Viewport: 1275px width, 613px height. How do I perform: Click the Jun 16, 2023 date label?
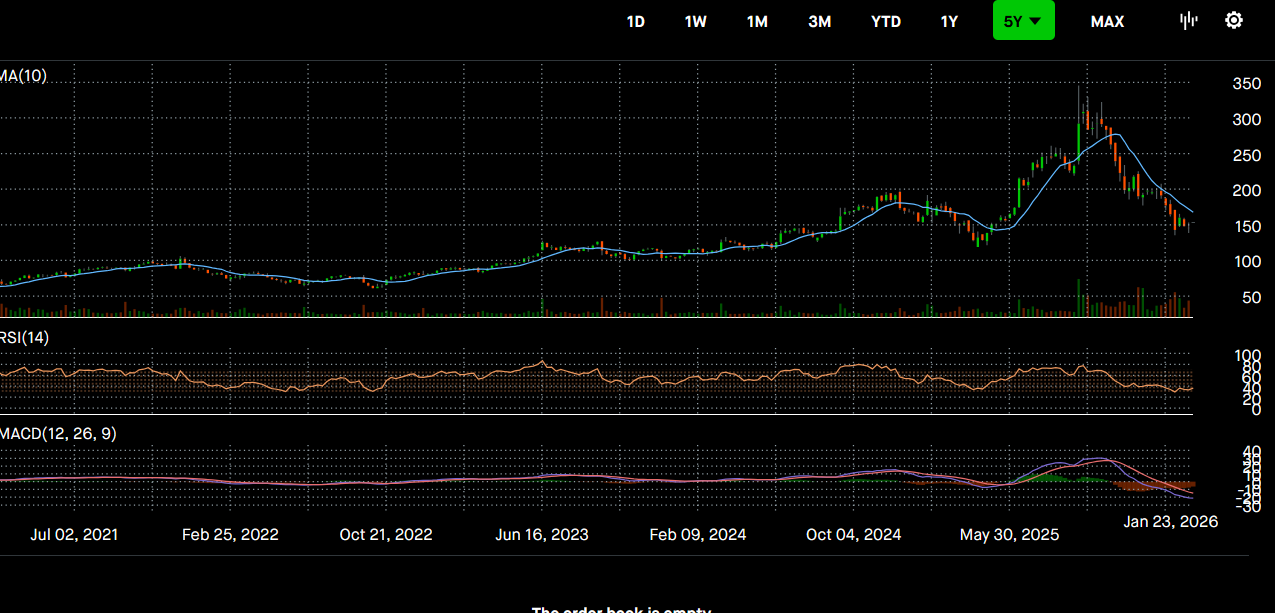coord(542,535)
